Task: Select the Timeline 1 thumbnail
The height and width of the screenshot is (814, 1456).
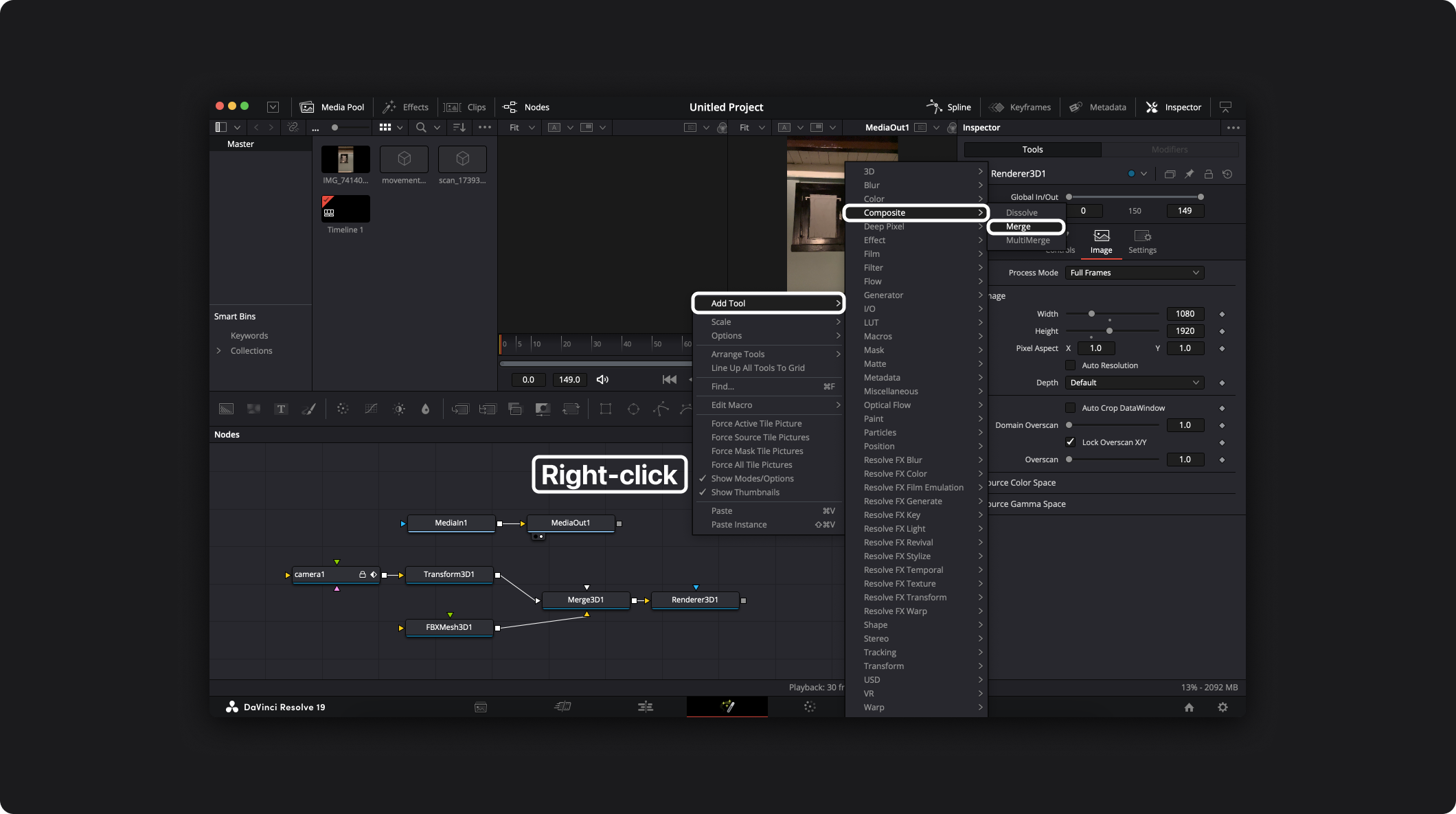Action: [345, 209]
